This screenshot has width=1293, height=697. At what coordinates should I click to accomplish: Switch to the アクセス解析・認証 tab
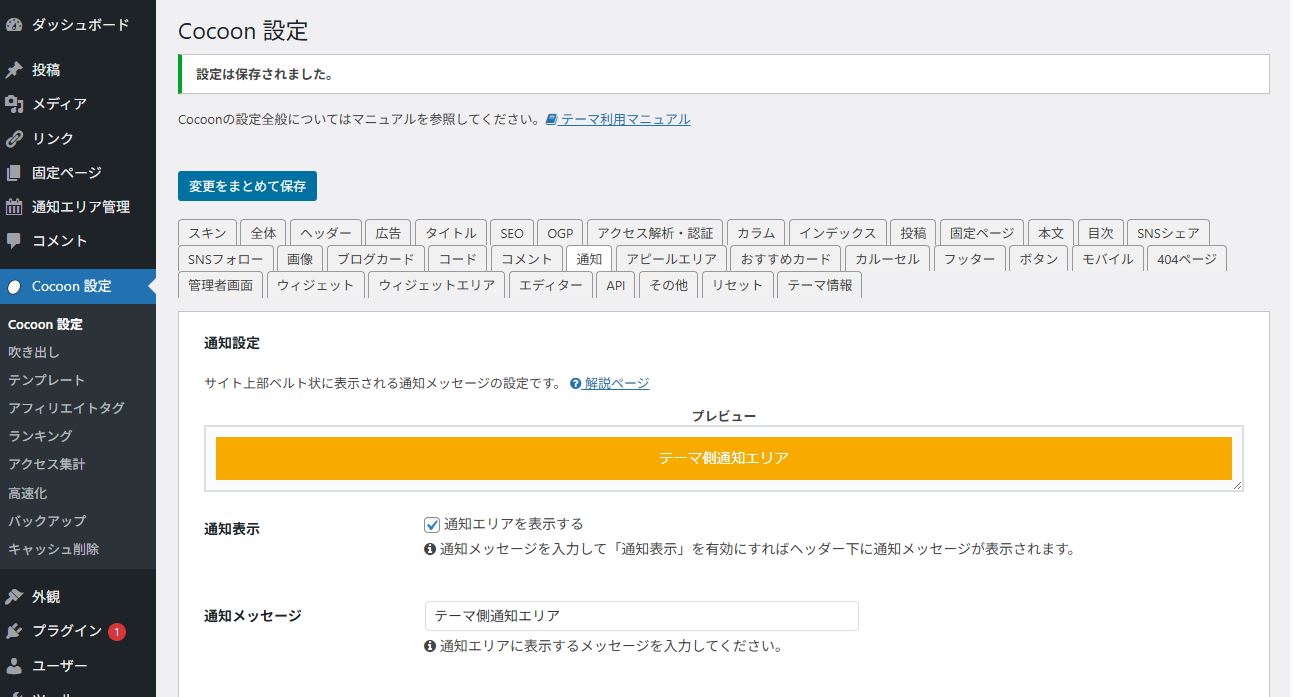coord(655,233)
